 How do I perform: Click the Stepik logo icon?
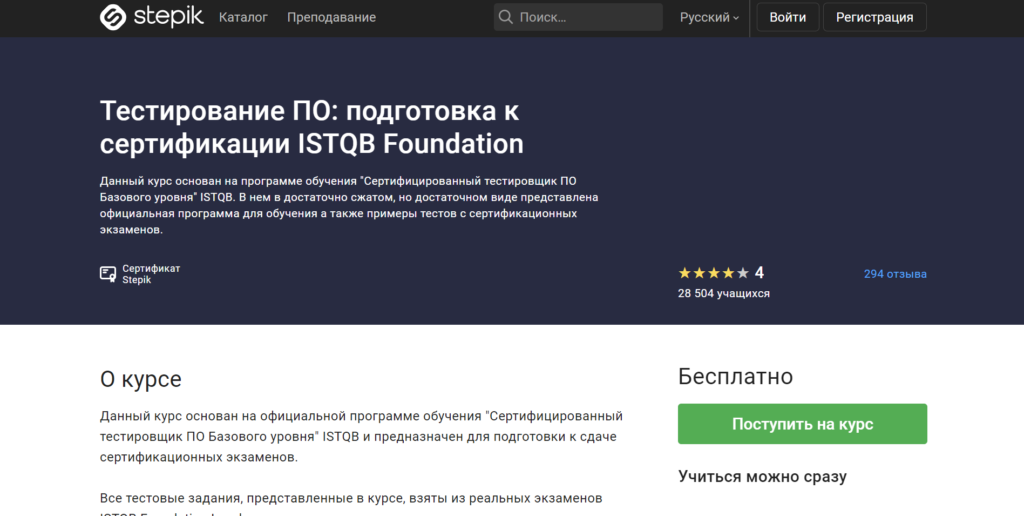click(x=112, y=17)
